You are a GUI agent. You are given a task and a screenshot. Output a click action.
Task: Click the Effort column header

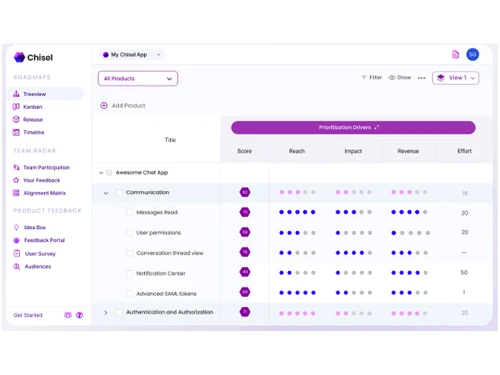464,151
